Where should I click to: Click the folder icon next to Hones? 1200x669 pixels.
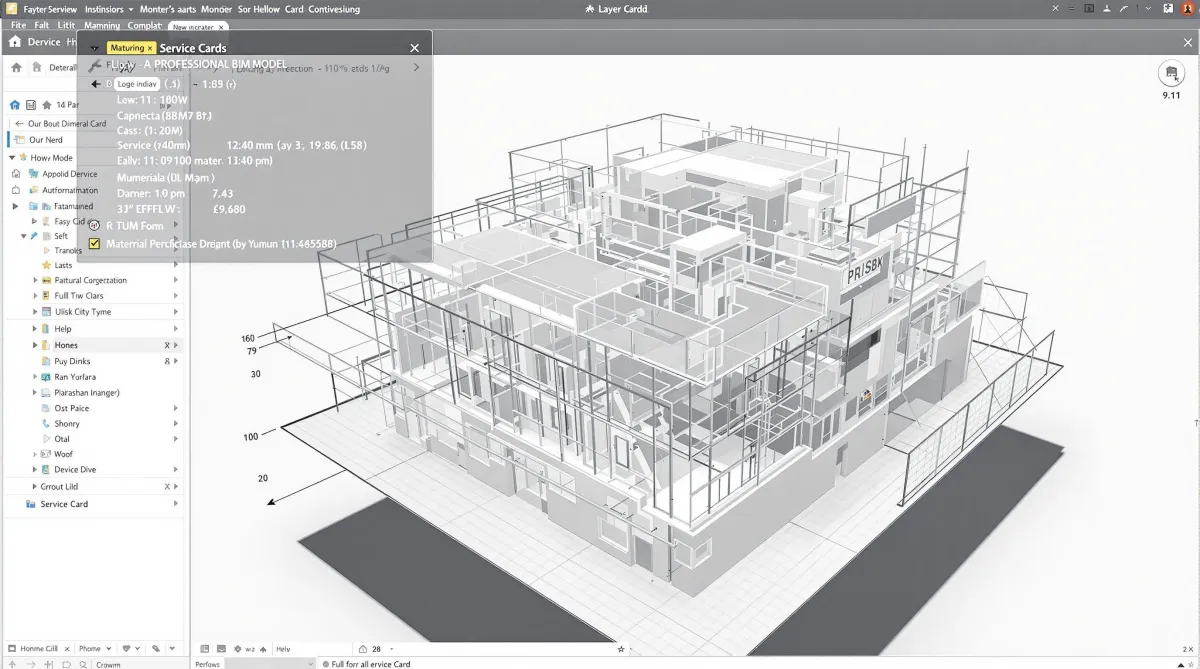[x=46, y=345]
